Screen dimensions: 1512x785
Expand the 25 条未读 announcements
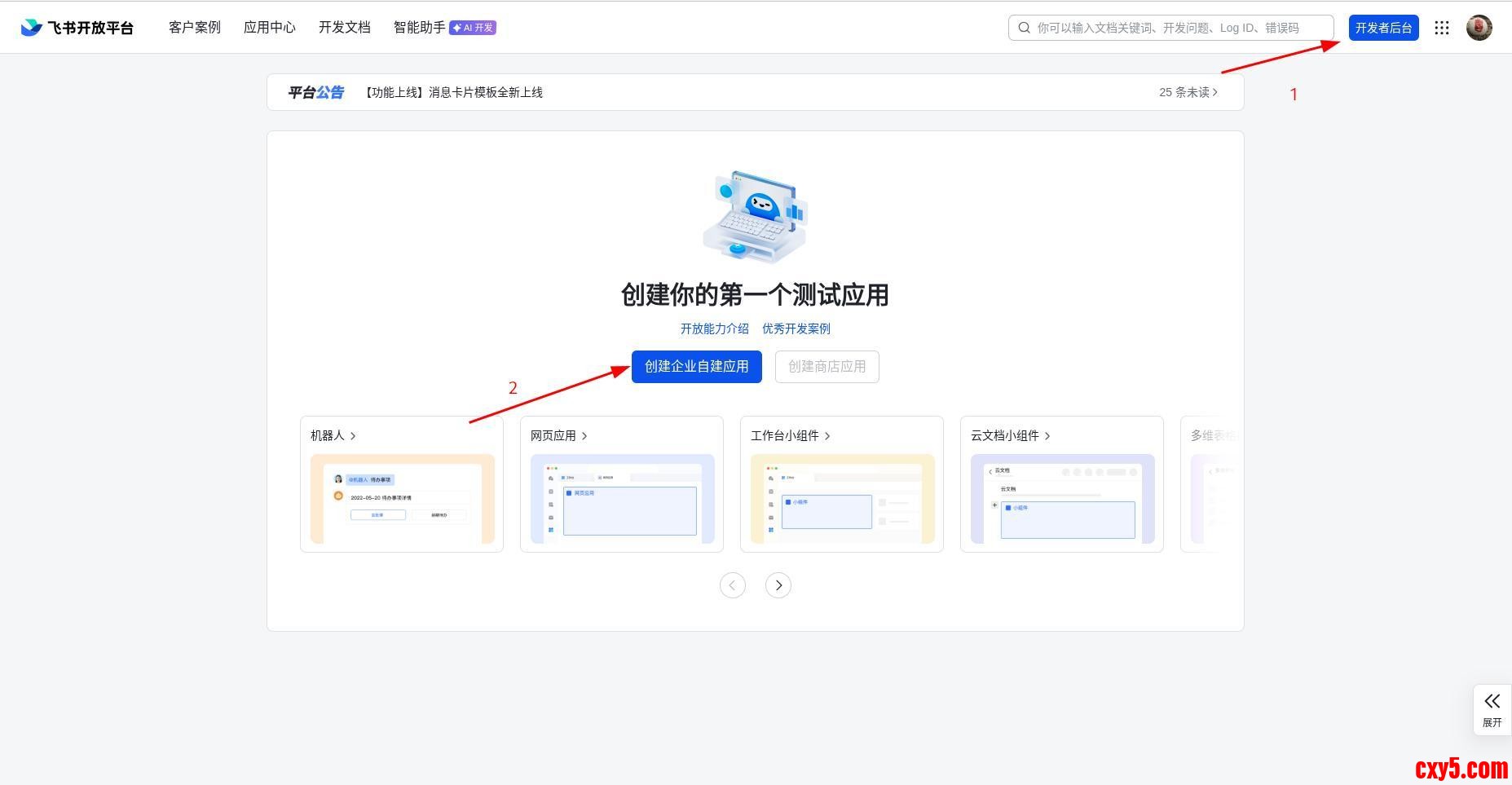(x=1188, y=92)
